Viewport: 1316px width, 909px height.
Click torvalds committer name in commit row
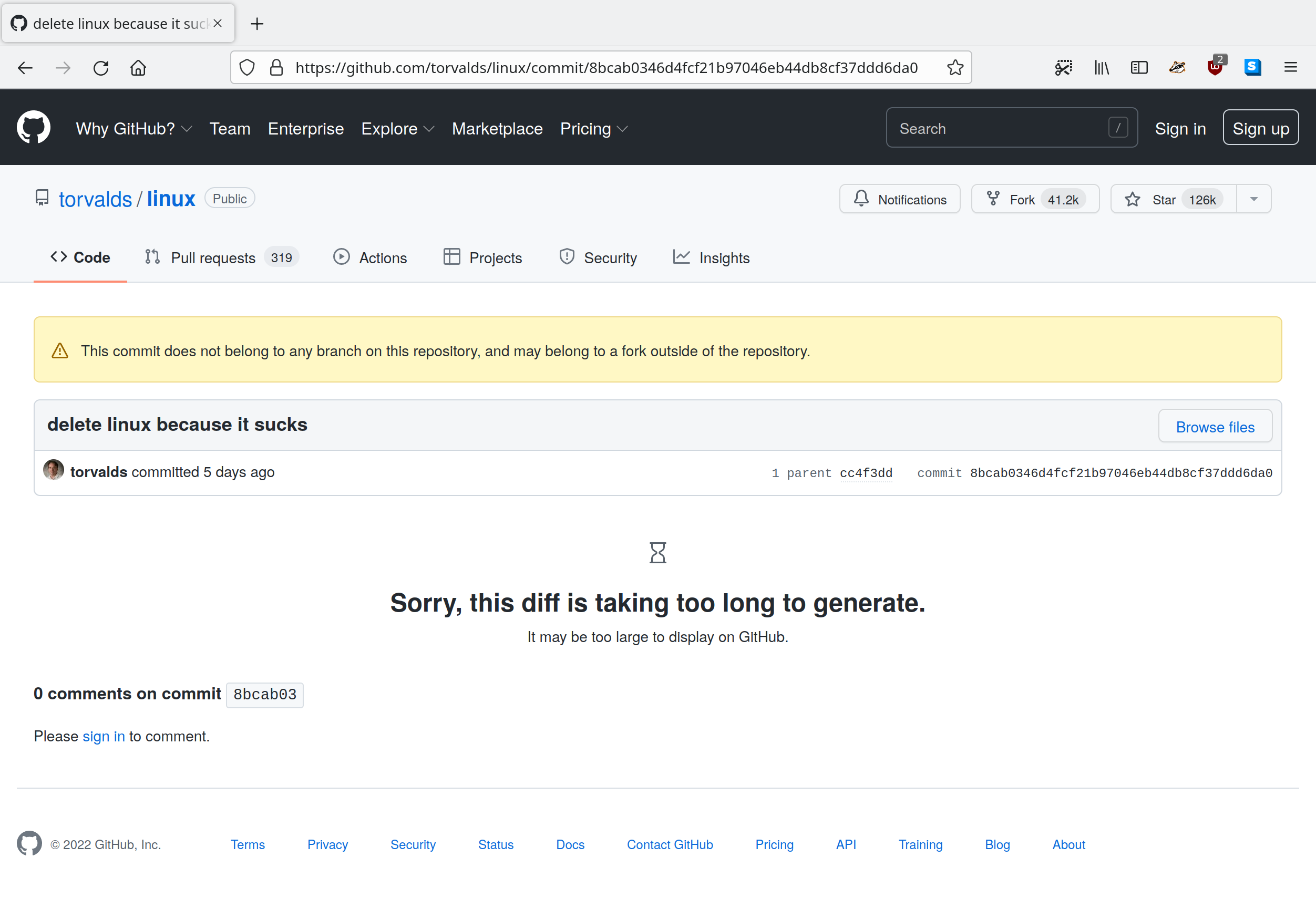tap(99, 472)
